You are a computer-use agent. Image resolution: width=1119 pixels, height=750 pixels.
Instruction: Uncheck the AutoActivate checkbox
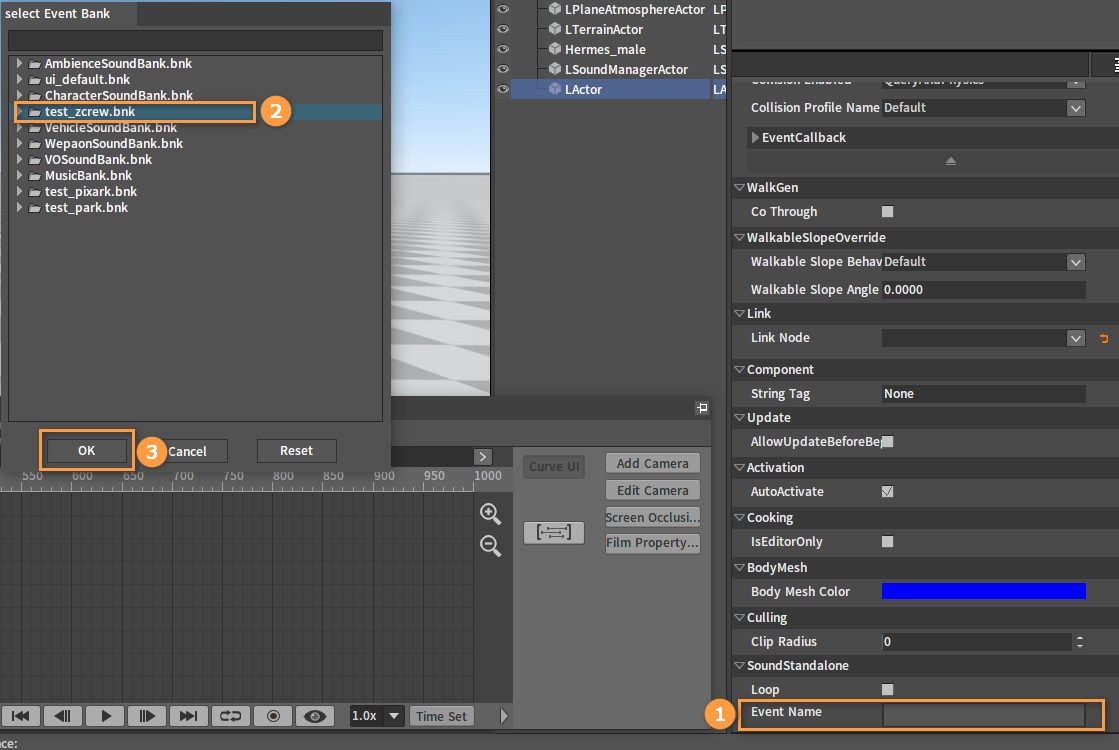(x=888, y=492)
